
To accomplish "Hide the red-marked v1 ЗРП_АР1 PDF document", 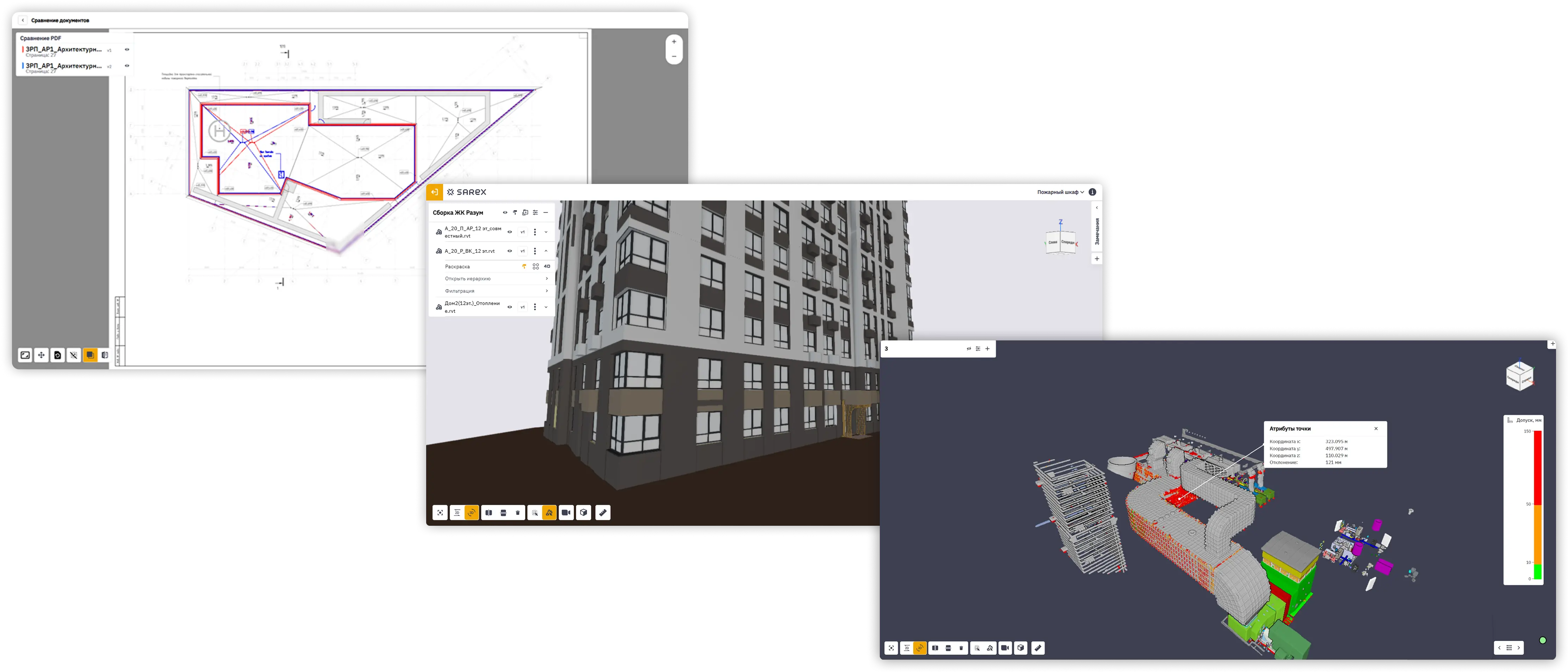I will click(x=127, y=49).
